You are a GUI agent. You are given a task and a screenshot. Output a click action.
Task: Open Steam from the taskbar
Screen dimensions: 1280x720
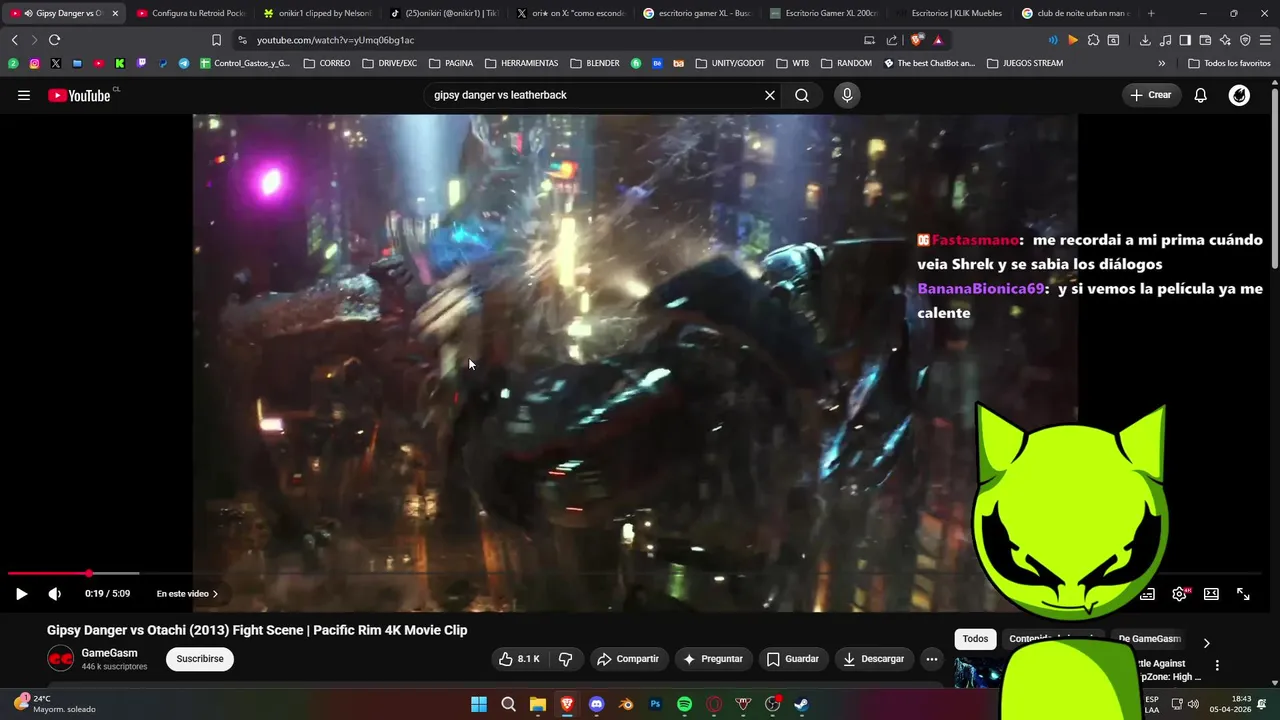pyautogui.click(x=802, y=704)
